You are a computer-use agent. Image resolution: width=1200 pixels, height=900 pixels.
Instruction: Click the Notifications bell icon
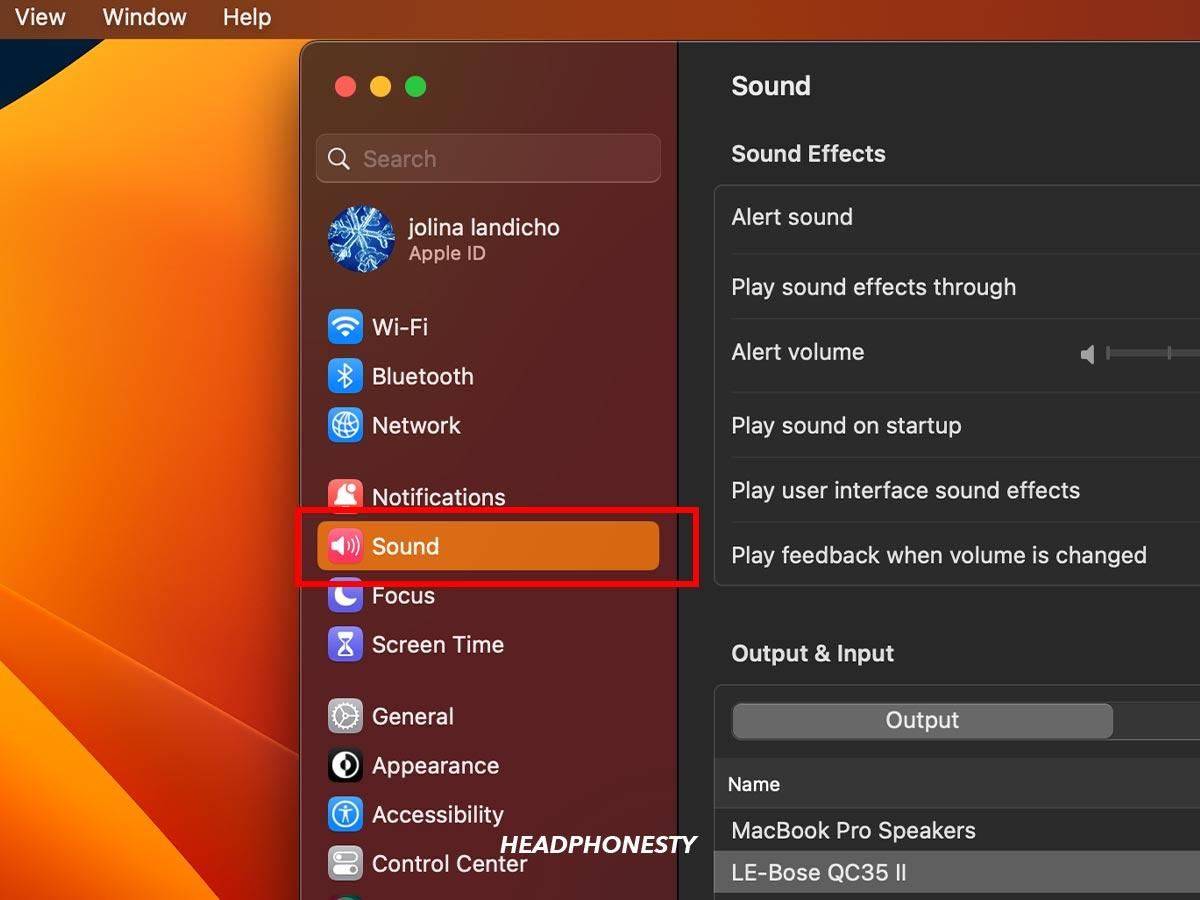[344, 497]
